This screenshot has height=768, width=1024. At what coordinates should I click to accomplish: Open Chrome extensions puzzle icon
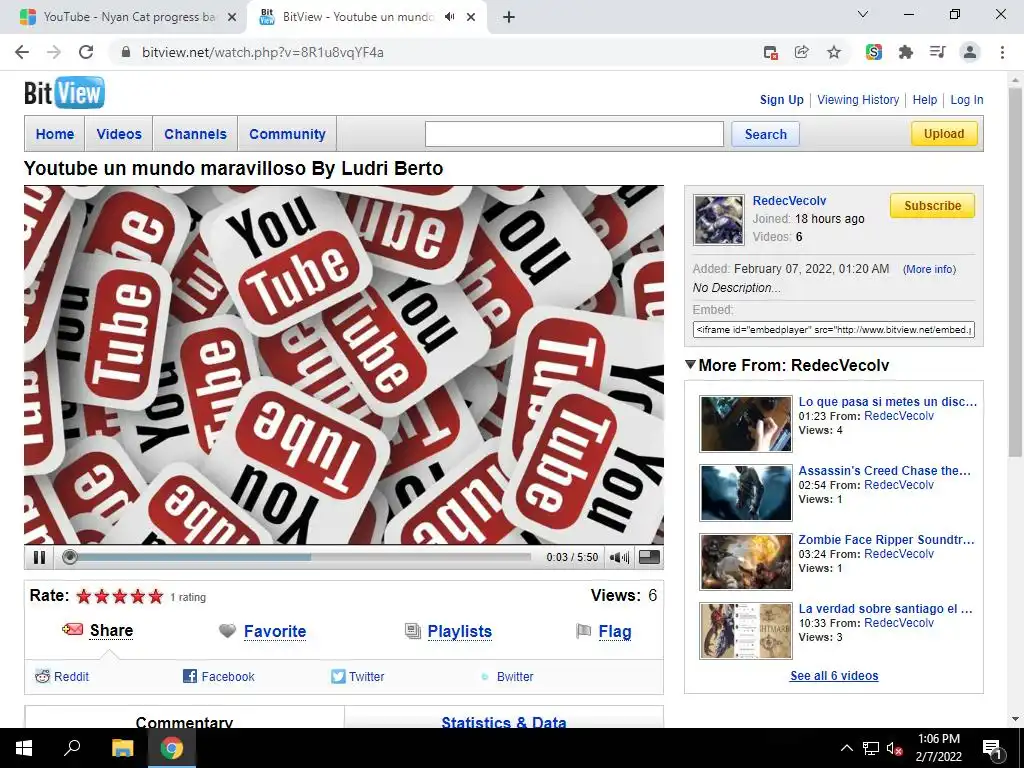click(x=905, y=52)
